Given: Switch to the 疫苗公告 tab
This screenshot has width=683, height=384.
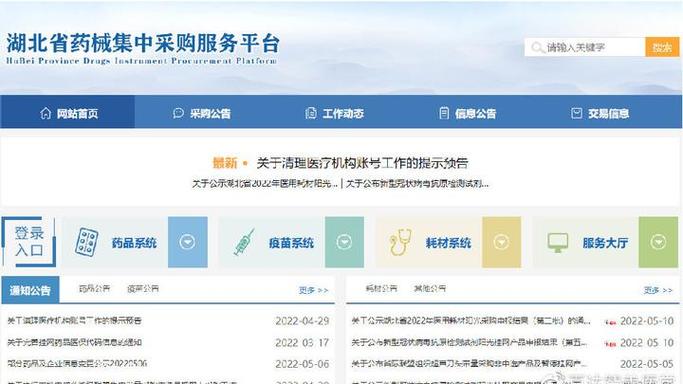Looking at the screenshot, I should click(143, 288).
